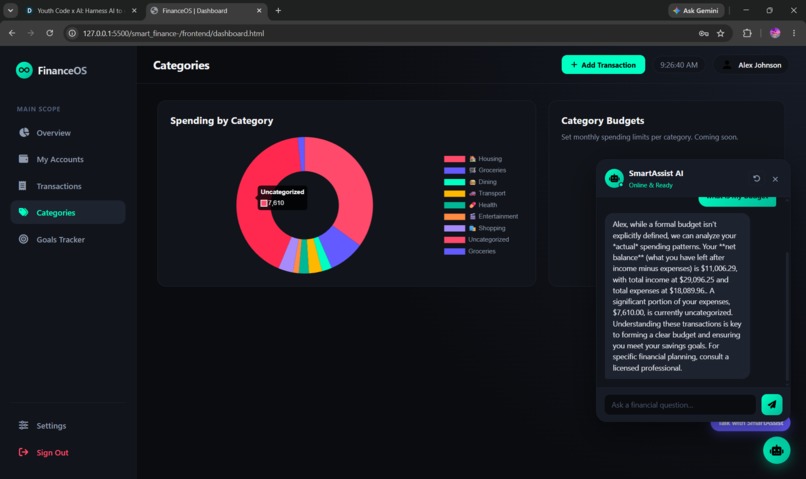Click the 'Category Budgets' heading

point(602,121)
